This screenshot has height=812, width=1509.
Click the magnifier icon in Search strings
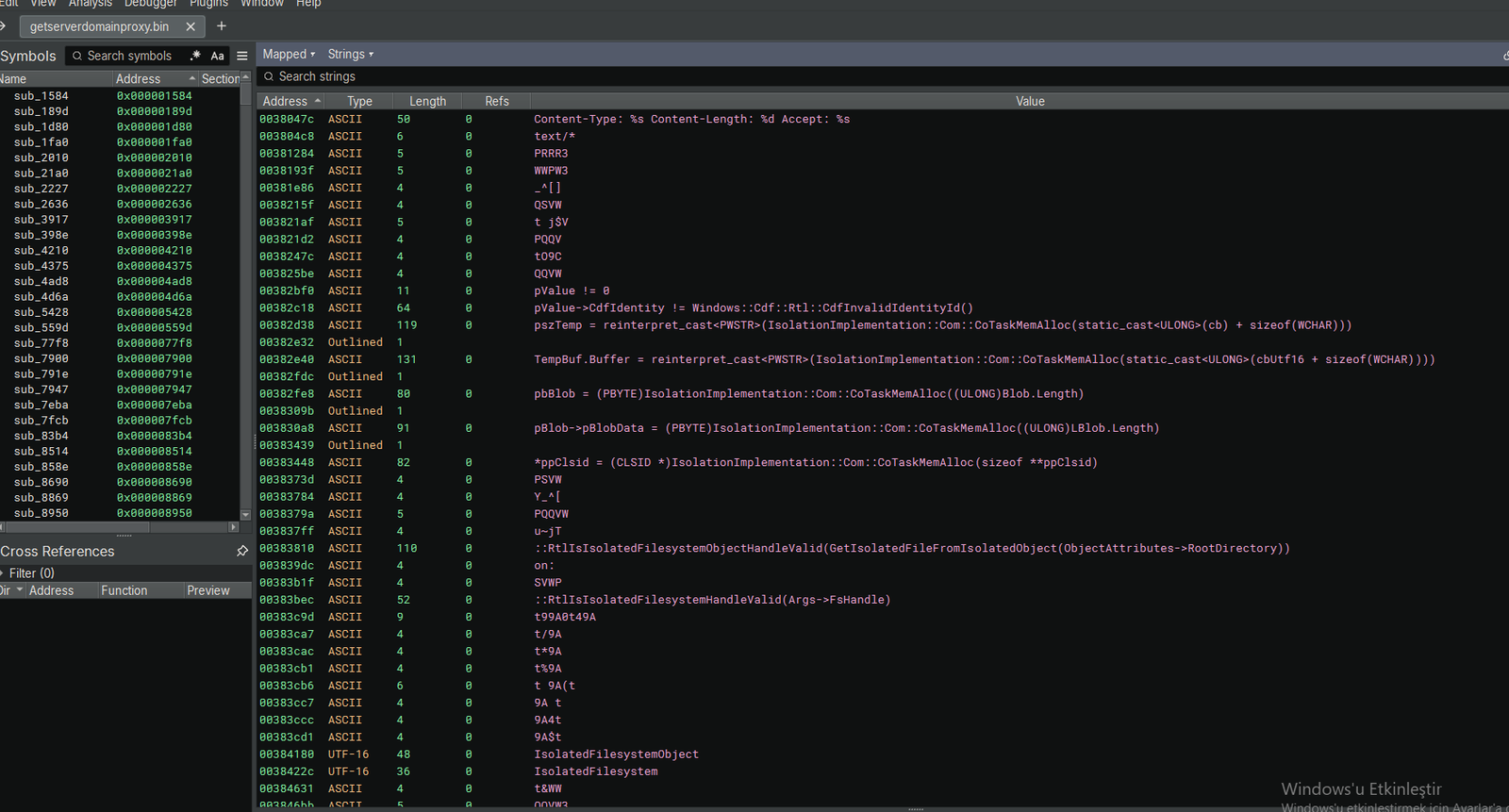click(269, 76)
